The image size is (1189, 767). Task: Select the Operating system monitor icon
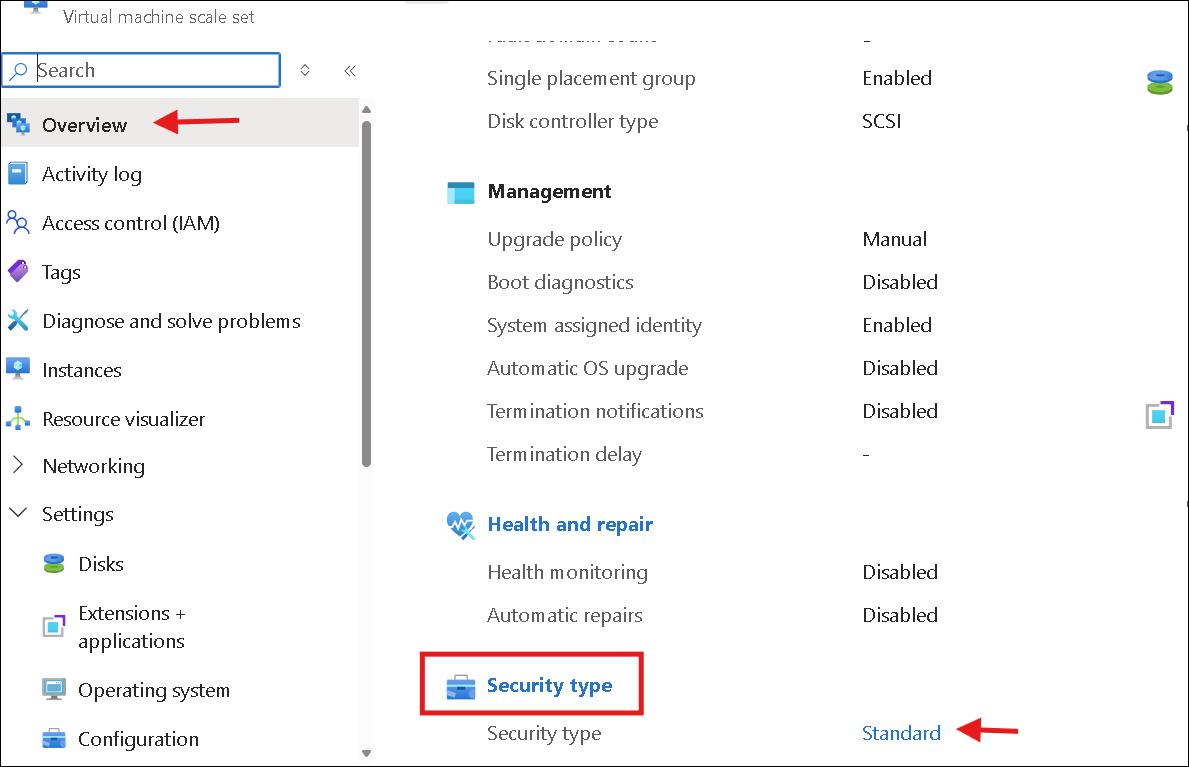click(x=54, y=690)
